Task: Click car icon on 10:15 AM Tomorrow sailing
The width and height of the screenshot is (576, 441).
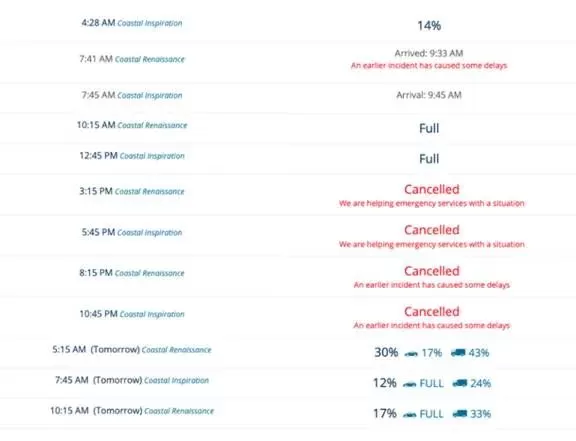Action: 409,415
